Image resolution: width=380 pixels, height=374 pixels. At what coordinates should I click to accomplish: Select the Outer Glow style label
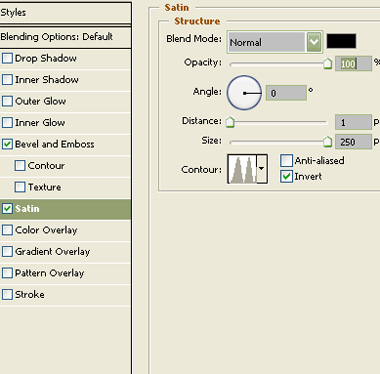[40, 101]
